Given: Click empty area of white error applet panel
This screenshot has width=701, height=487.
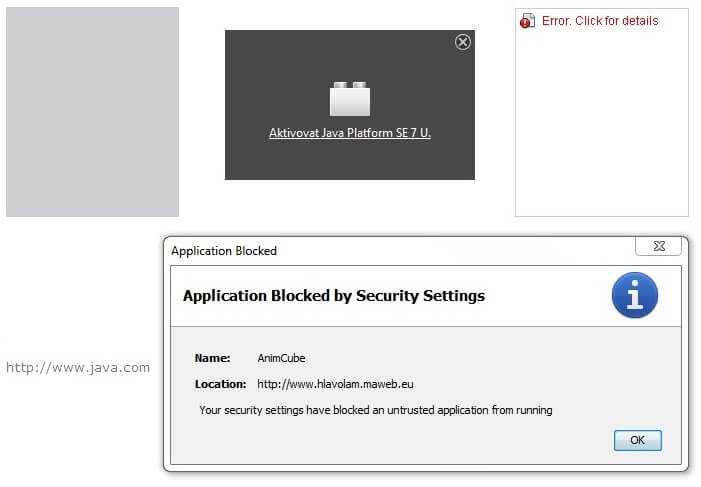Looking at the screenshot, I should (x=602, y=125).
